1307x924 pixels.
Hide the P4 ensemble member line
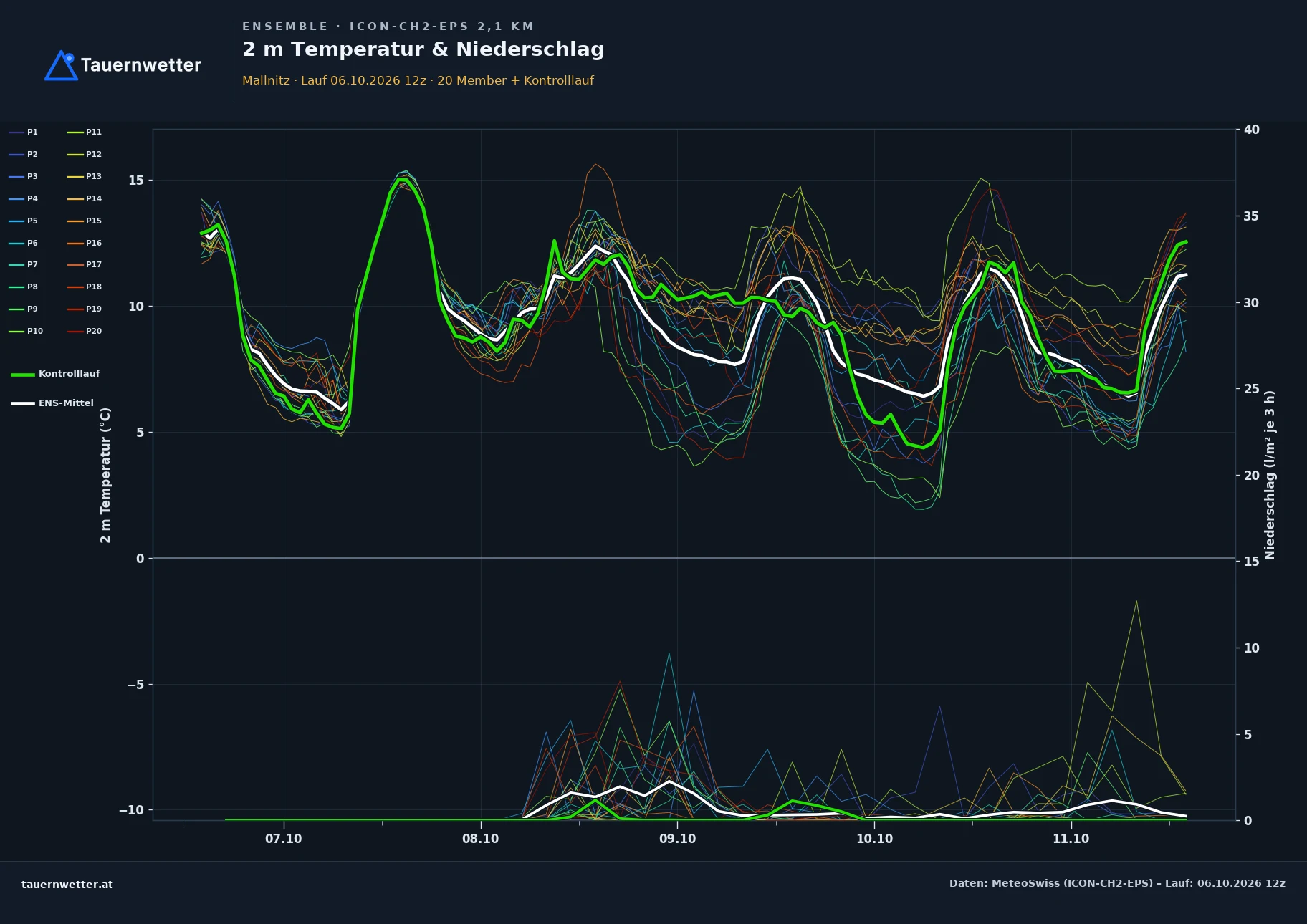coord(24,198)
